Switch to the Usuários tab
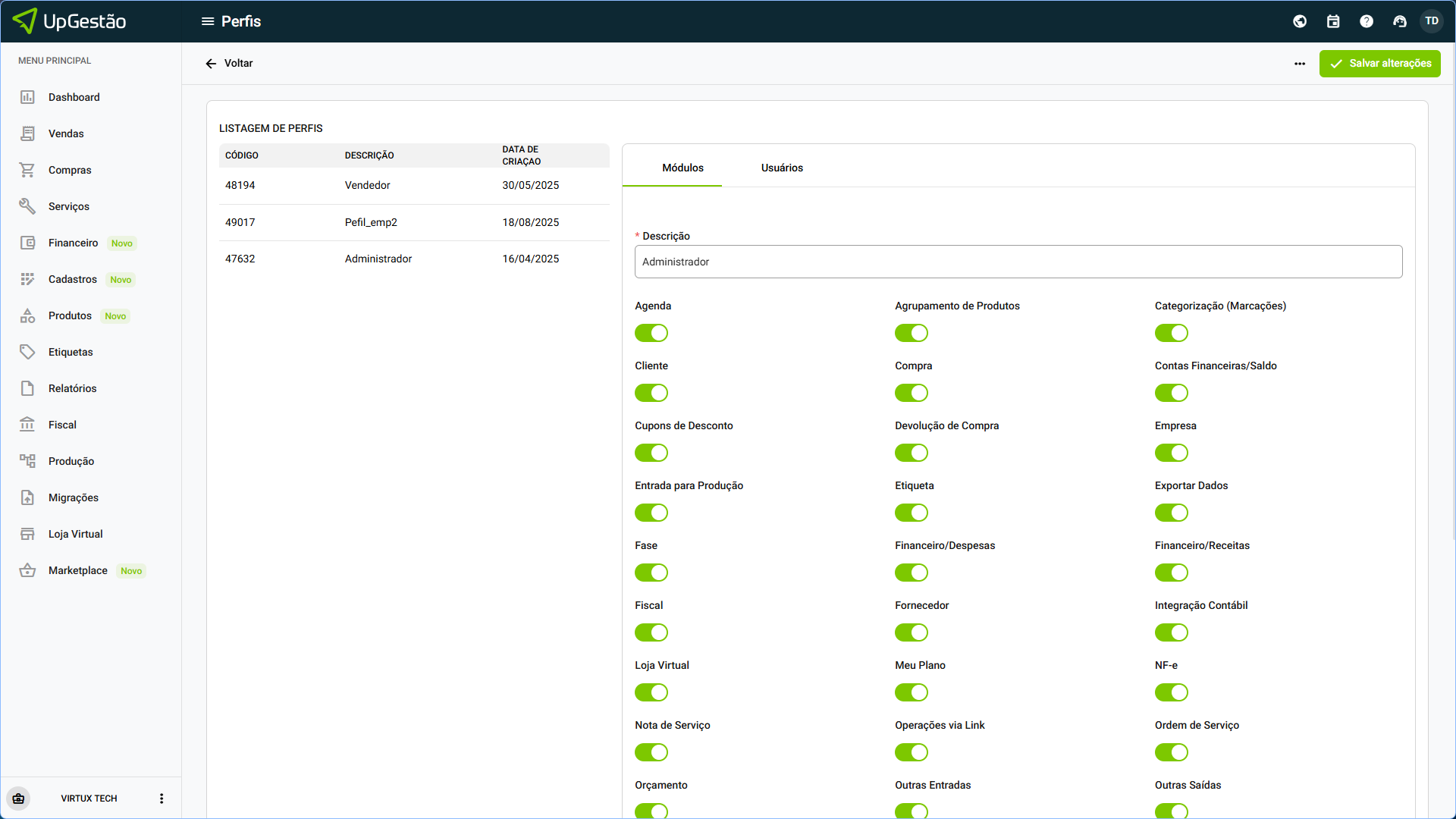The image size is (1456, 819). click(782, 168)
